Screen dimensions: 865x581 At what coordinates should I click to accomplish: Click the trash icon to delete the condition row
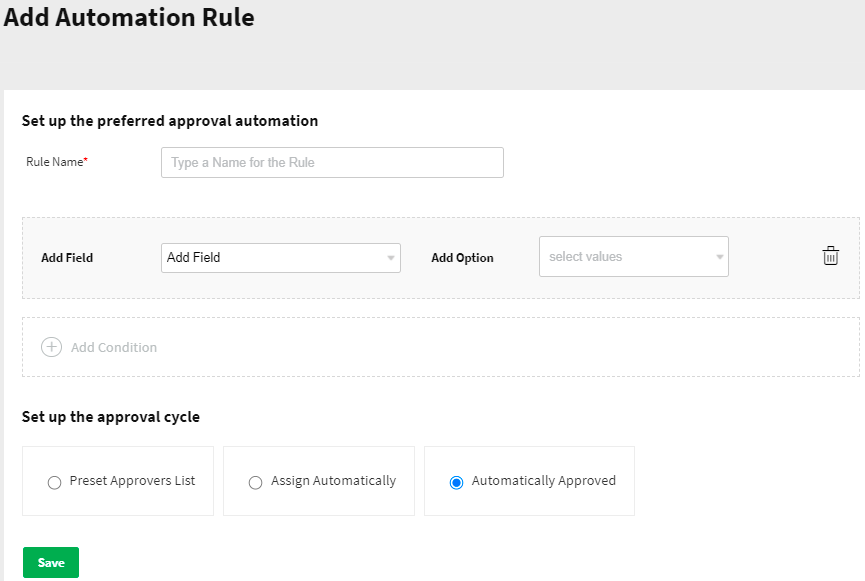tap(830, 256)
